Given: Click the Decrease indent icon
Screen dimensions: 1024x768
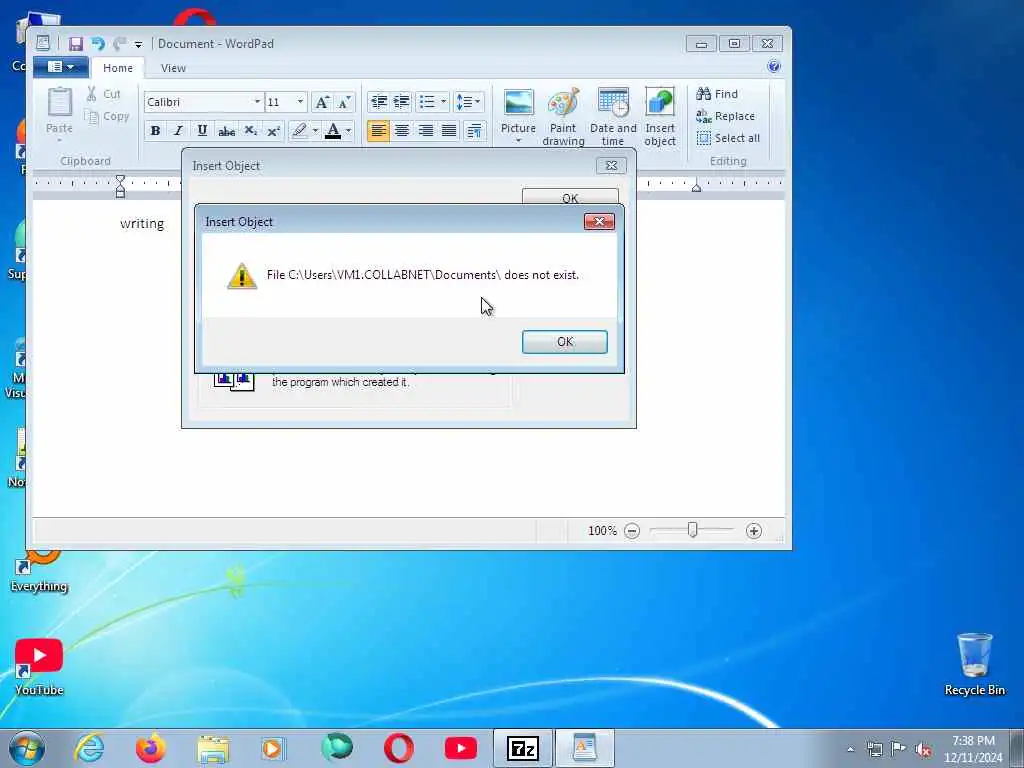Looking at the screenshot, I should pyautogui.click(x=379, y=102).
